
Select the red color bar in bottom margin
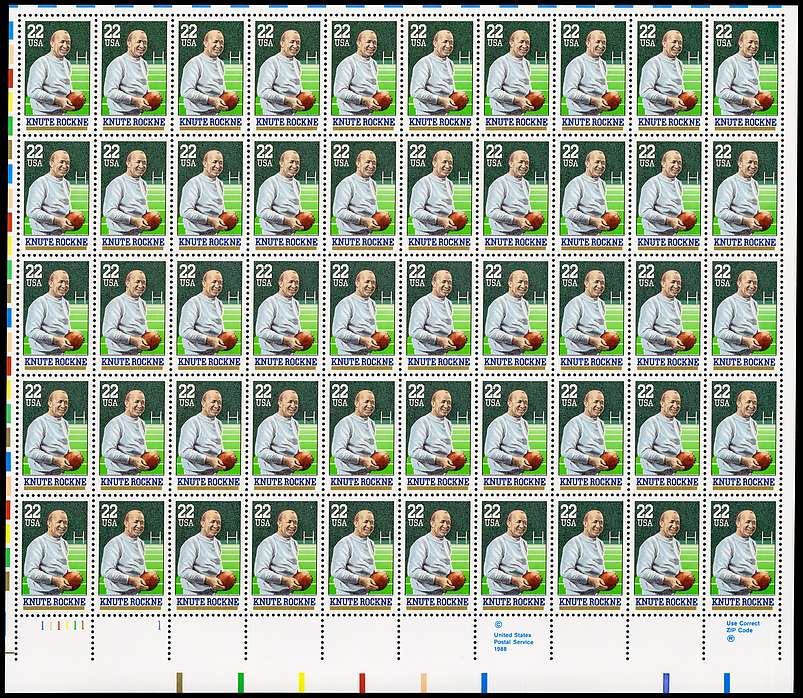coord(363,683)
